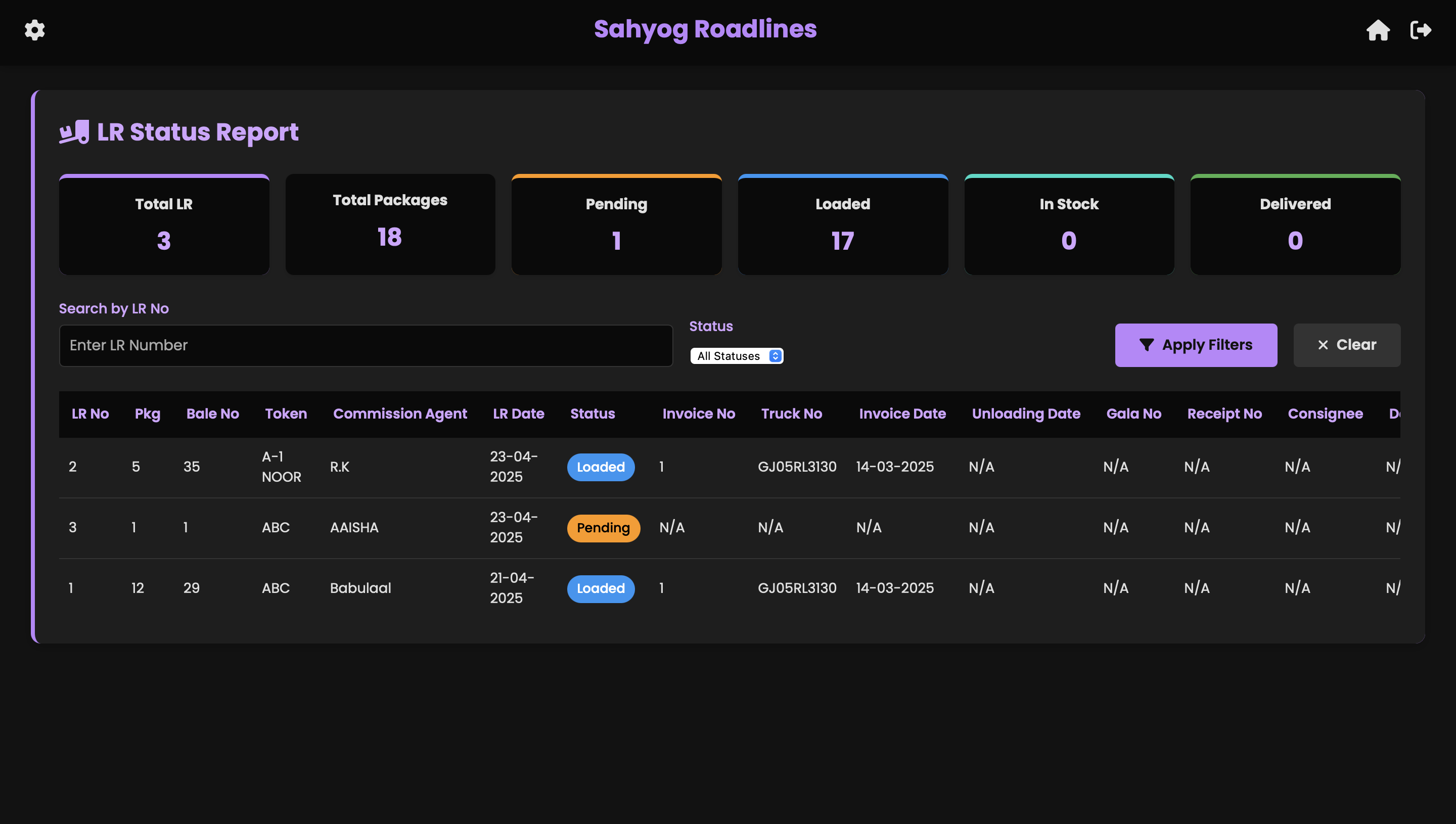The image size is (1456, 824).
Task: Select the Loaded summary card
Action: (843, 224)
